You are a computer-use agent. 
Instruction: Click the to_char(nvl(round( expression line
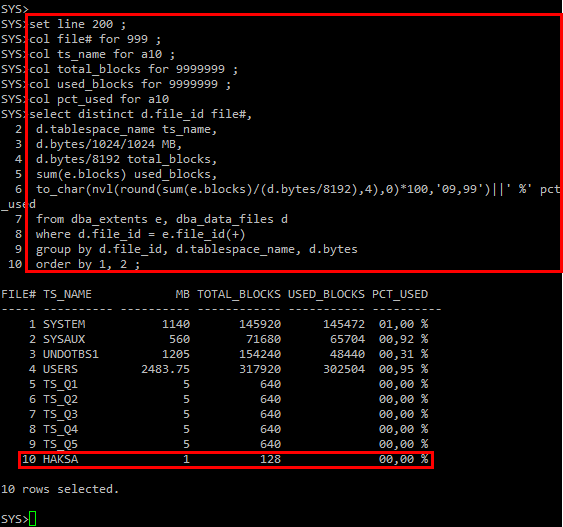(298, 189)
